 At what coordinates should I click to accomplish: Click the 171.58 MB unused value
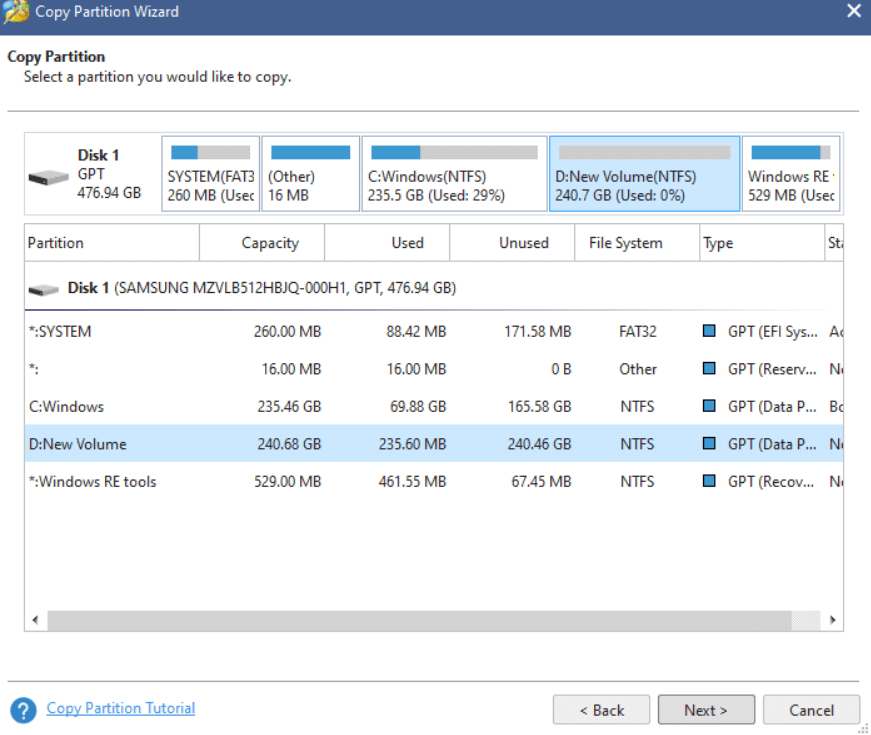click(x=537, y=332)
